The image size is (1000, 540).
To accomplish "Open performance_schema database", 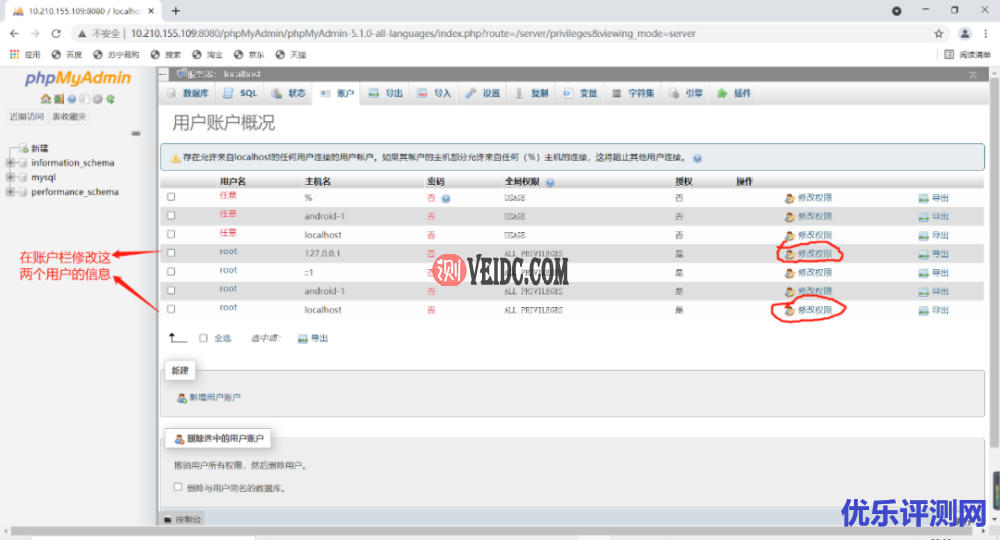I will (75, 192).
